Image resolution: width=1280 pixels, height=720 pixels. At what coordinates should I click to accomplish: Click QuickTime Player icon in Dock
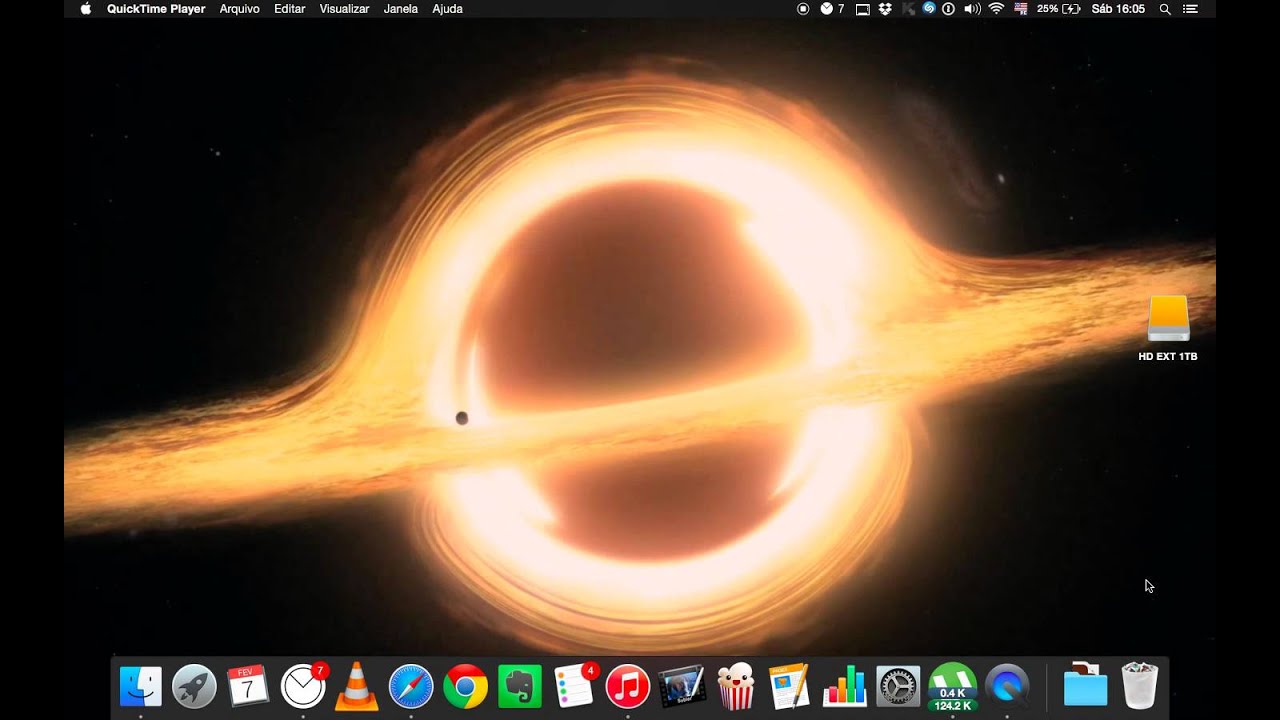click(x=1007, y=687)
